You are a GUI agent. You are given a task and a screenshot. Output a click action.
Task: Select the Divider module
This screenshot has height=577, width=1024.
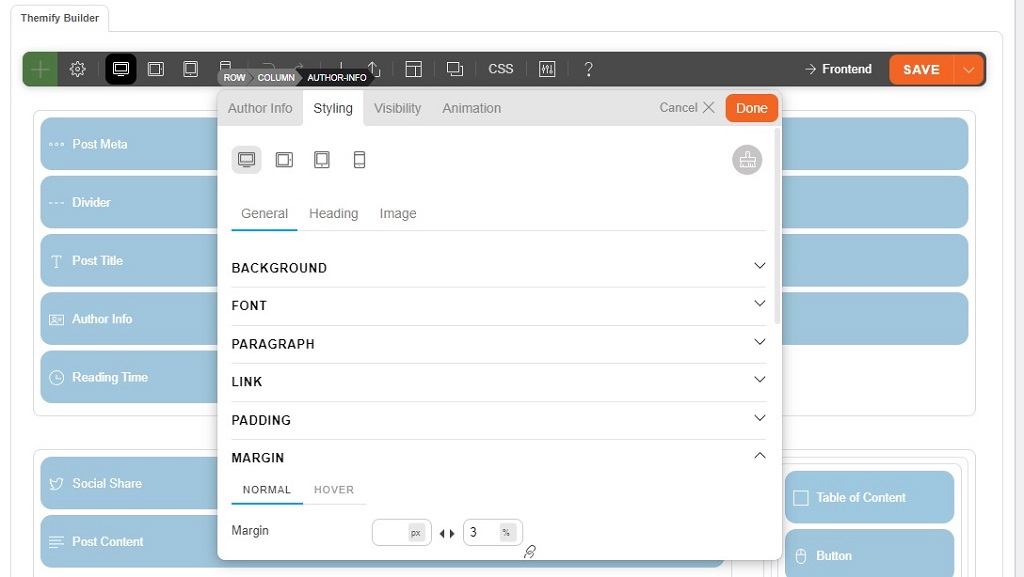129,202
